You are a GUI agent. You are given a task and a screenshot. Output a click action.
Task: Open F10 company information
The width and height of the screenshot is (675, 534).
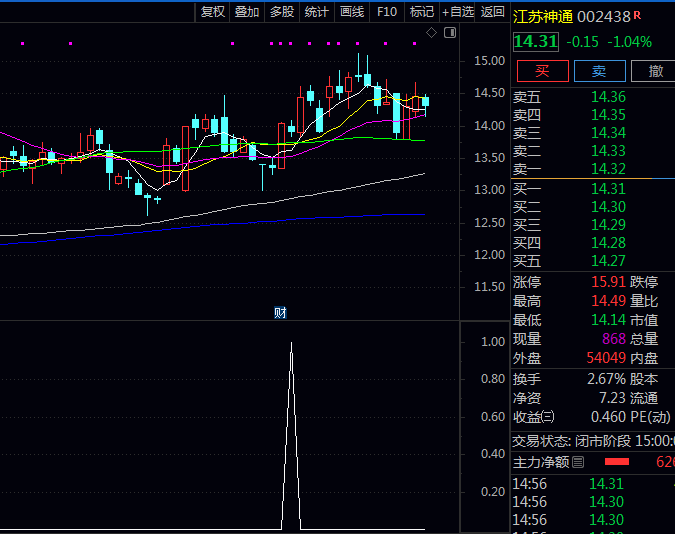pyautogui.click(x=387, y=12)
